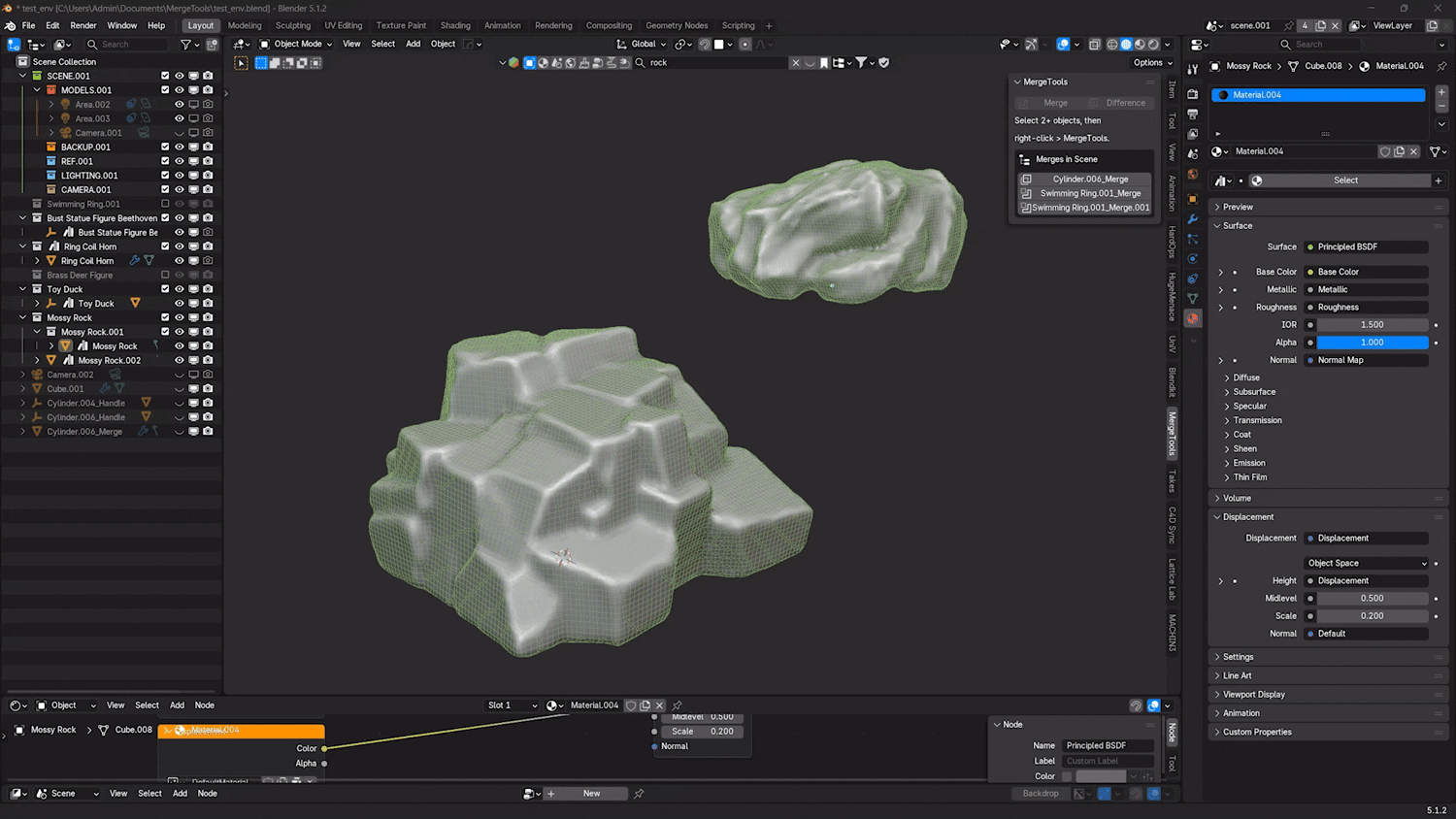Select the tweak cursor tool icon

point(241,63)
